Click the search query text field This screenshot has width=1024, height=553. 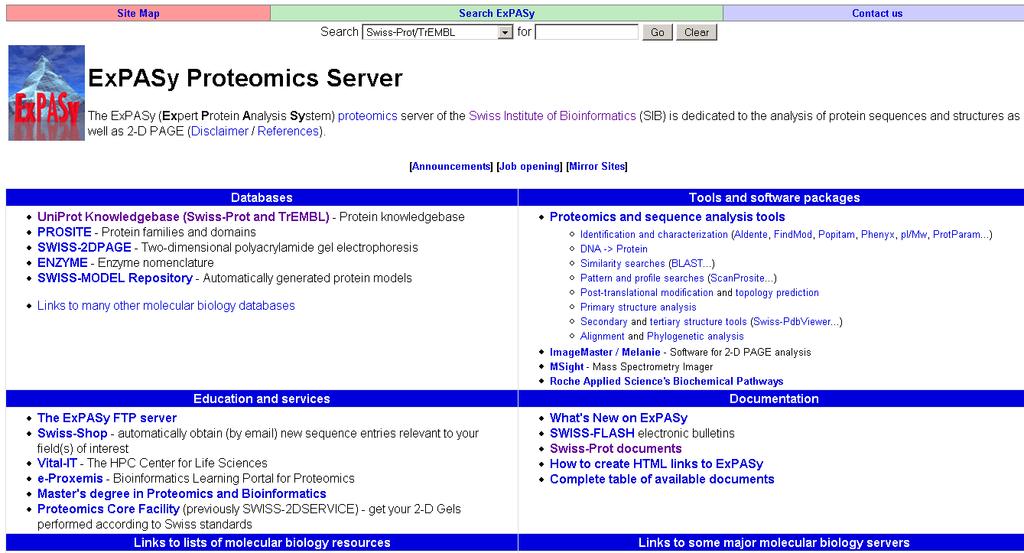[x=586, y=32]
